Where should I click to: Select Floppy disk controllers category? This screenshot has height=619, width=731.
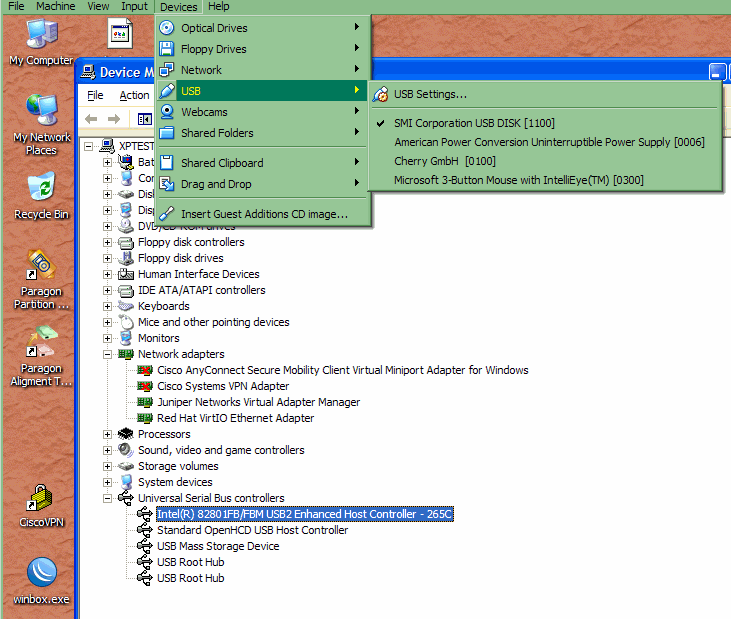click(191, 242)
